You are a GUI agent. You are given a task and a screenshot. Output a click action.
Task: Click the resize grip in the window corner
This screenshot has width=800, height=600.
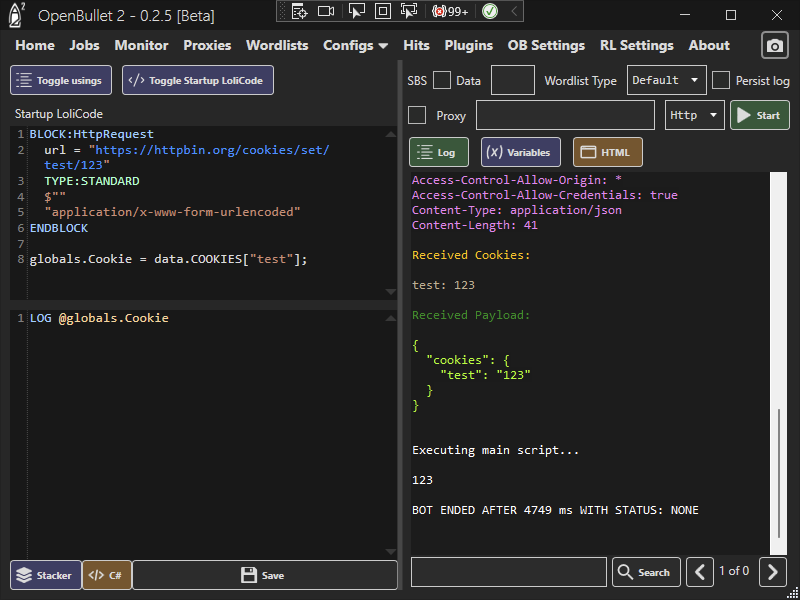(x=792, y=593)
